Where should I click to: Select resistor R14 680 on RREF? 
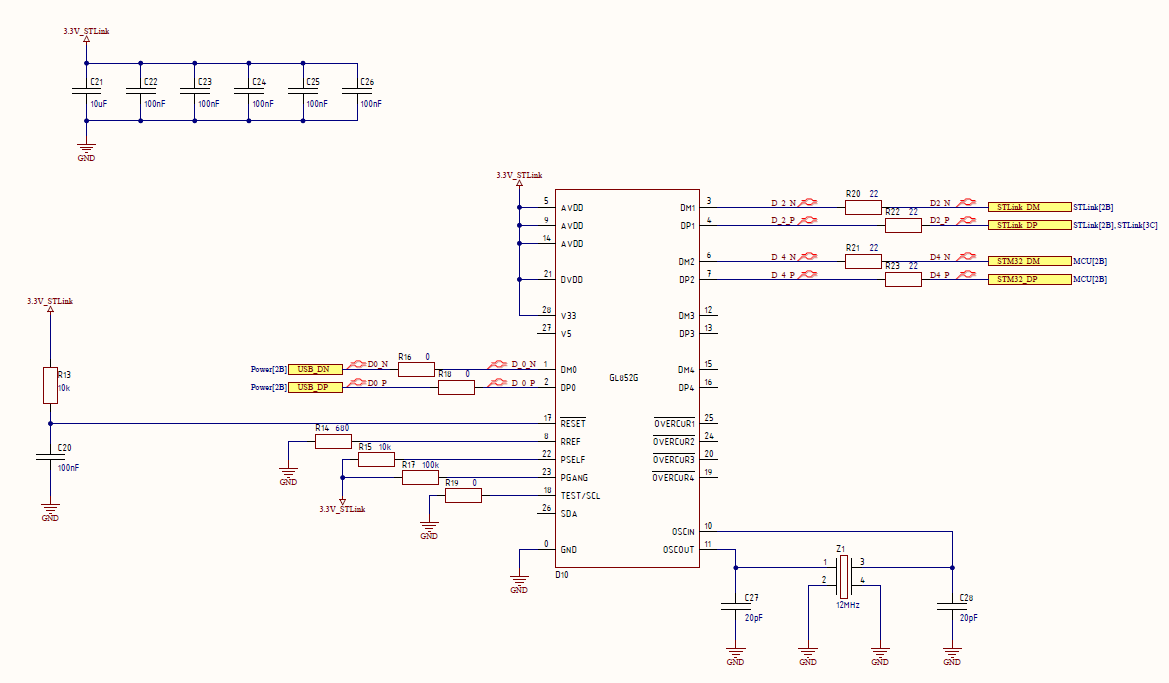pos(333,441)
